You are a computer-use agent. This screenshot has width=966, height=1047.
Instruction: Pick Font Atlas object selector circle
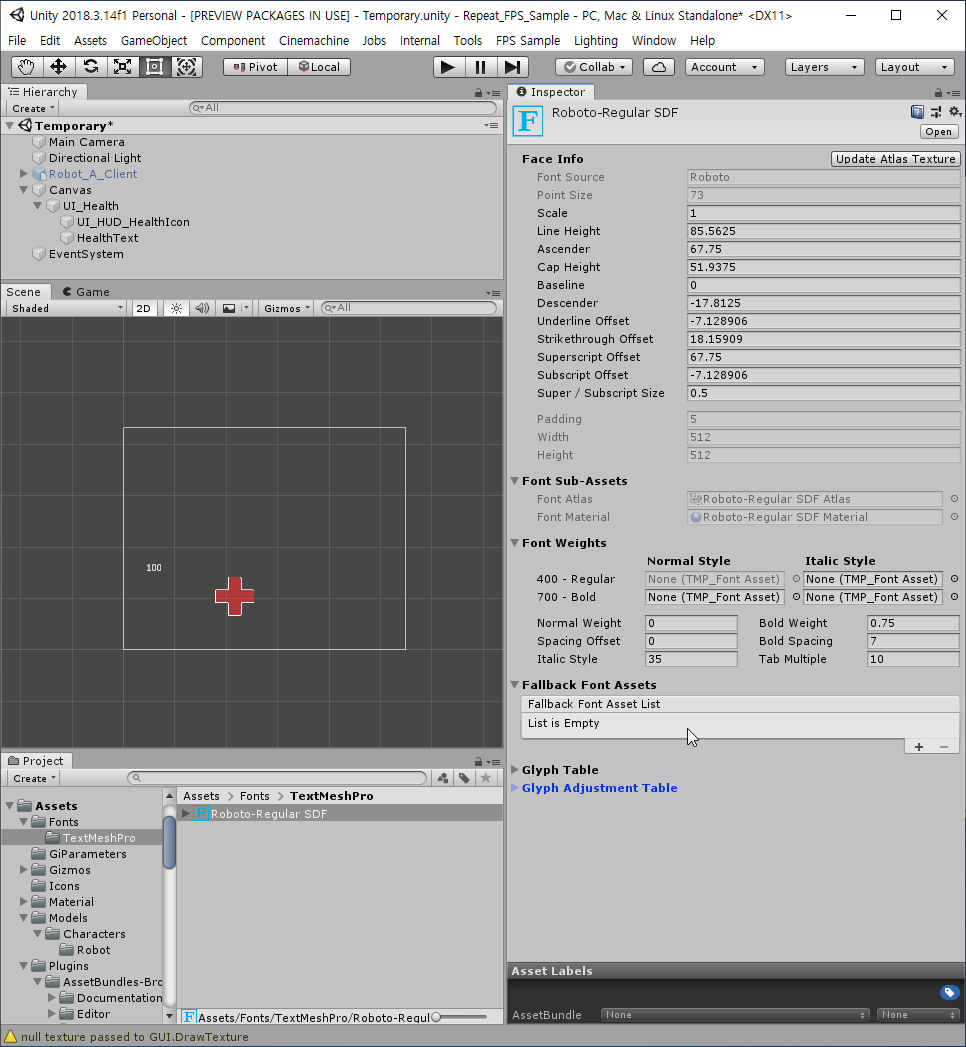[955, 499]
